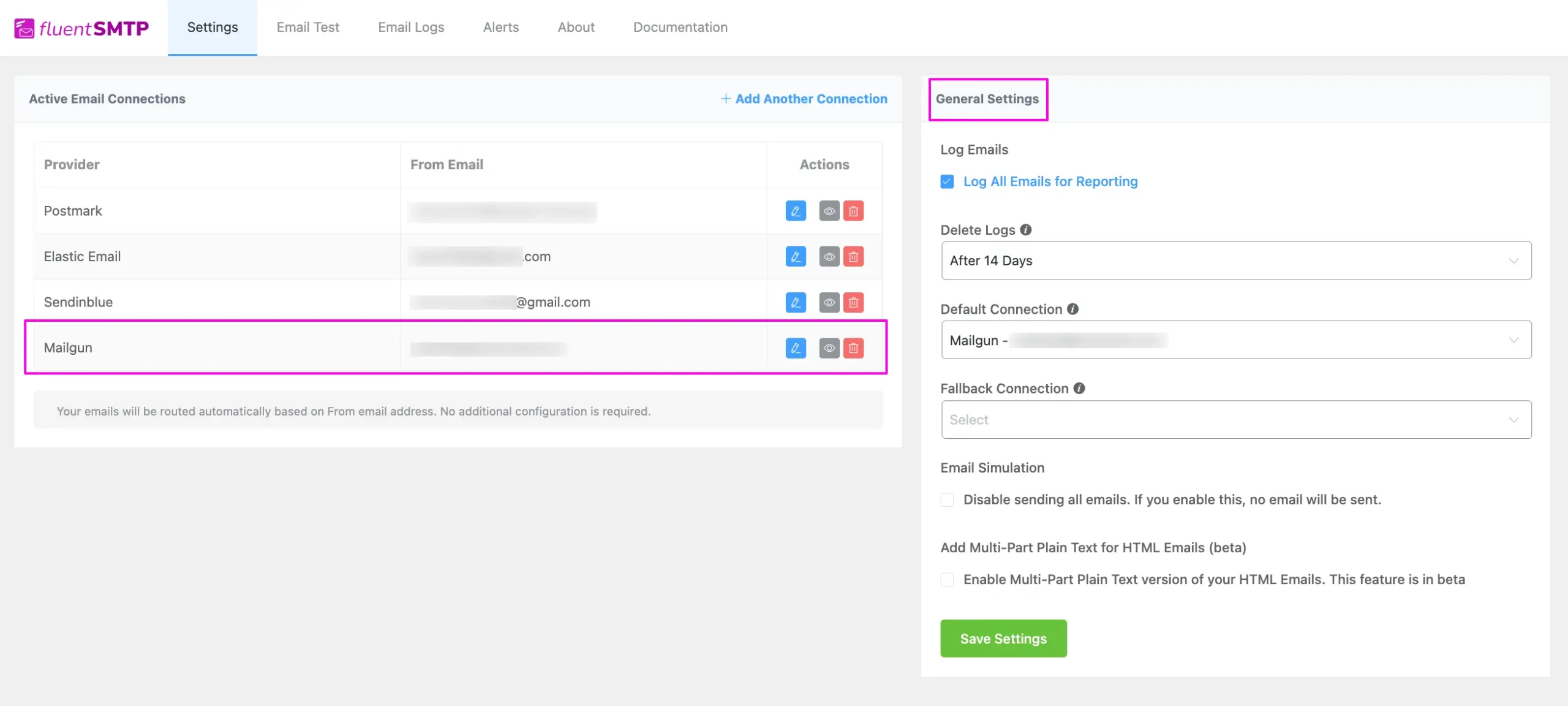
Task: Click the Active Email Connections heading
Action: point(107,99)
